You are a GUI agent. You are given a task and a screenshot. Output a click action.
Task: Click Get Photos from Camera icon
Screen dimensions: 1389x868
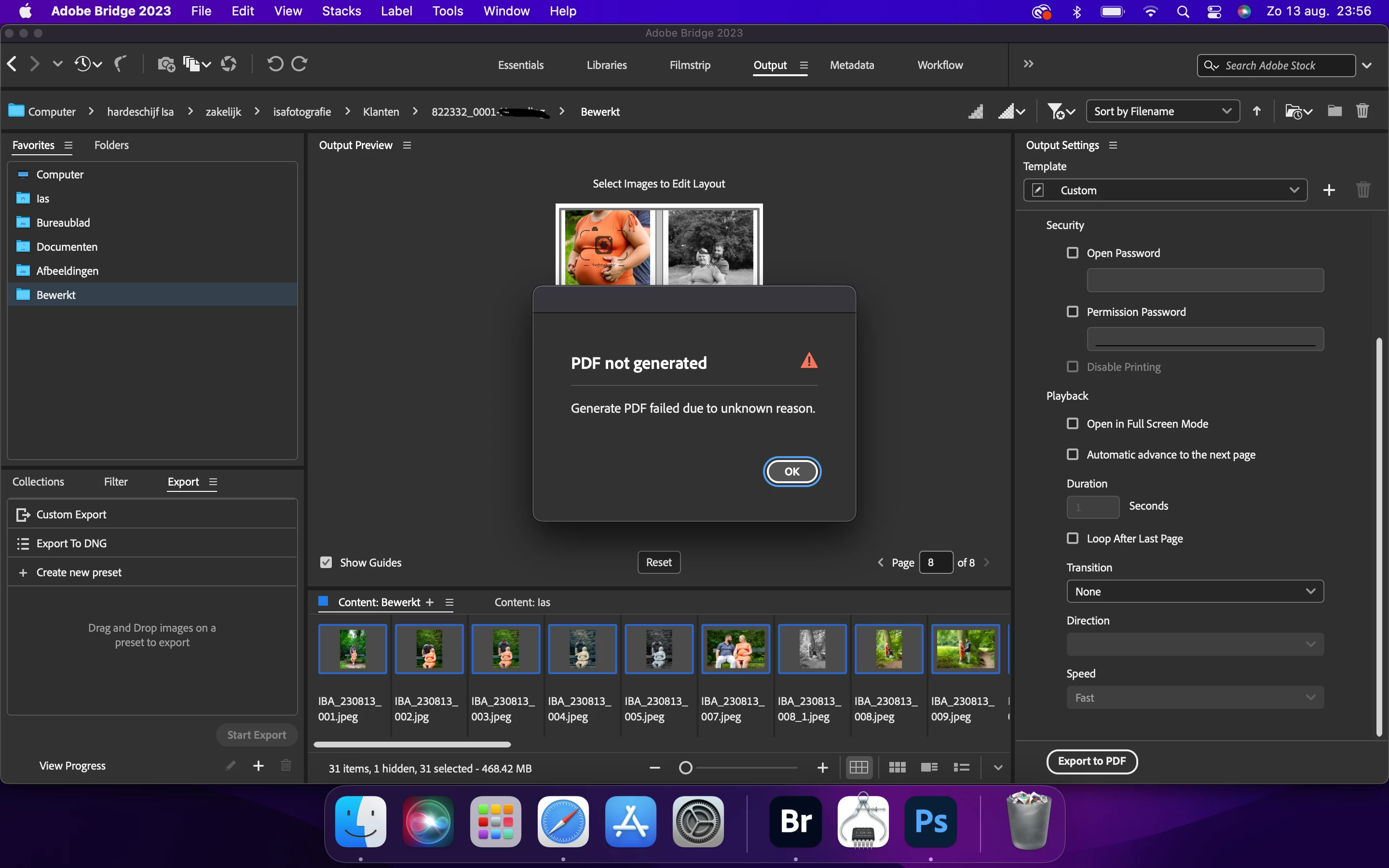[166, 64]
